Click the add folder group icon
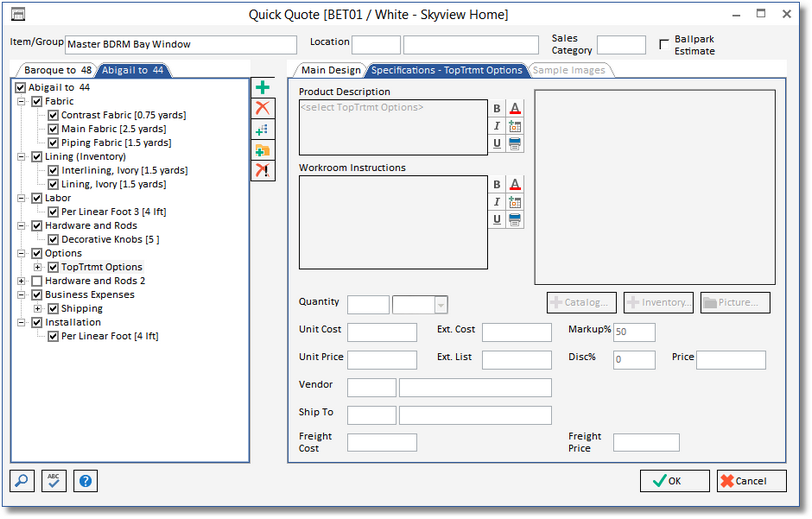This screenshot has width=812, height=519. pos(263,150)
